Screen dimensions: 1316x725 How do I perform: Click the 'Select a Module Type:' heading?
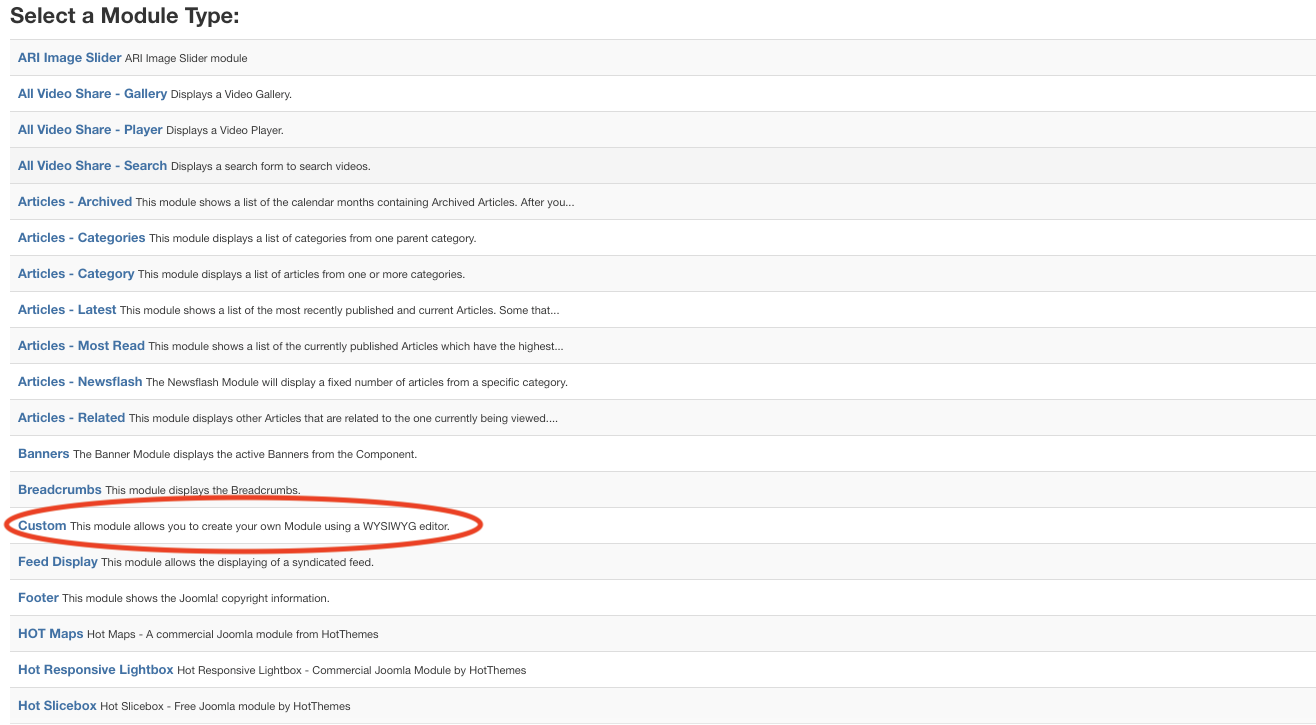[125, 17]
